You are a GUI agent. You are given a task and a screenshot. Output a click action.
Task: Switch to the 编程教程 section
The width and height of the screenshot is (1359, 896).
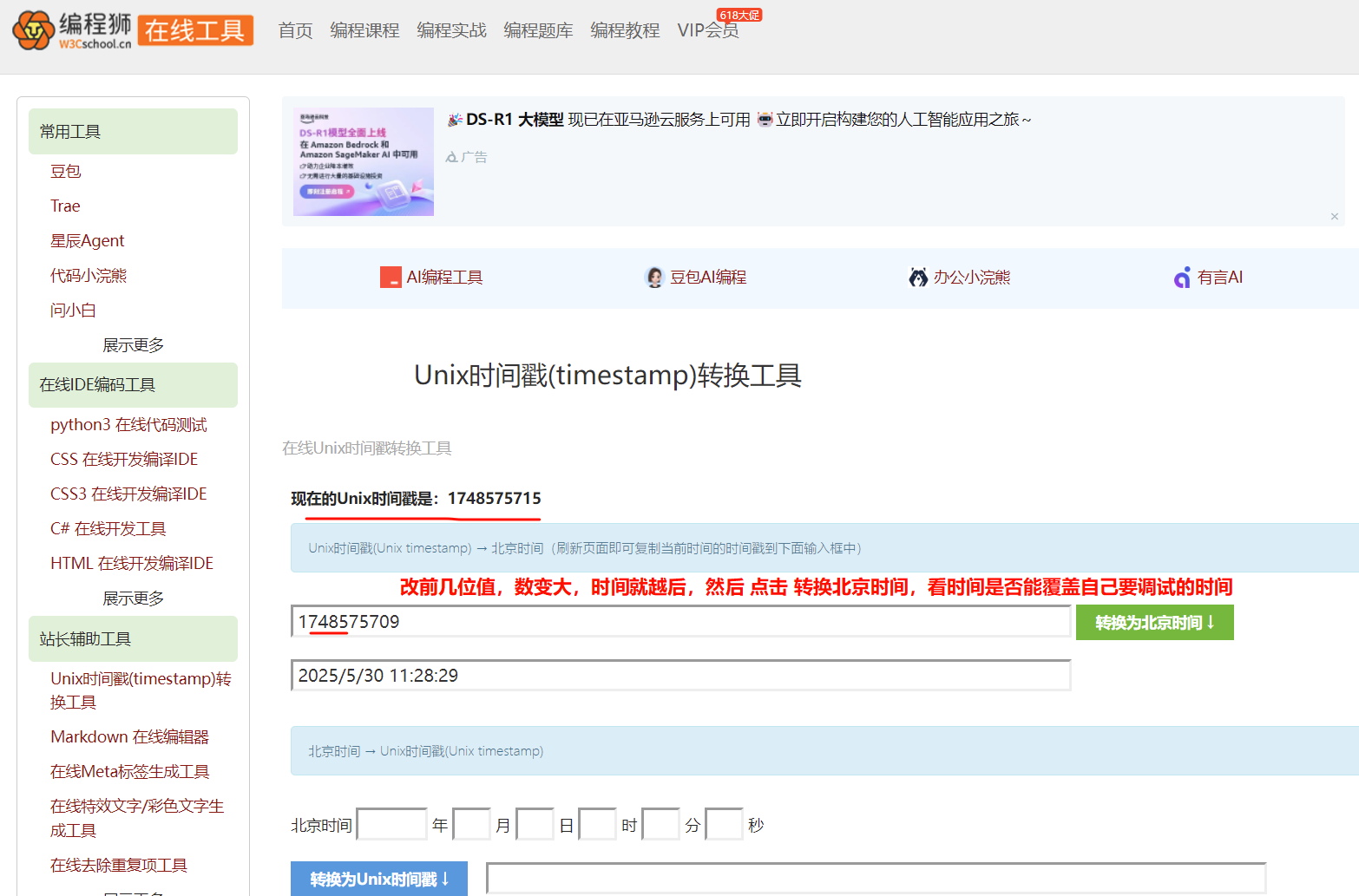625,29
